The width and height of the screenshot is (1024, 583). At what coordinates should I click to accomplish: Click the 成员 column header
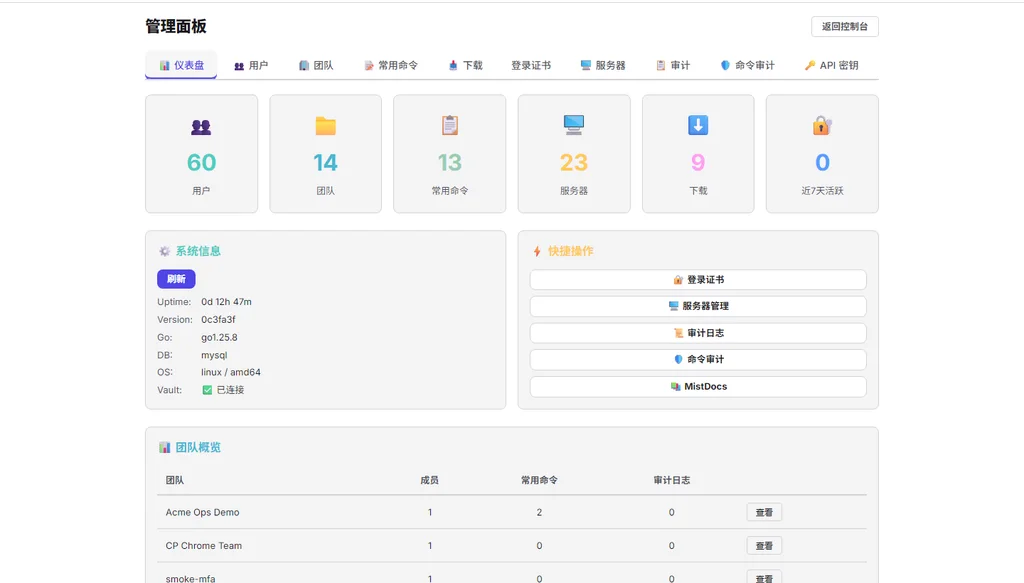point(430,480)
